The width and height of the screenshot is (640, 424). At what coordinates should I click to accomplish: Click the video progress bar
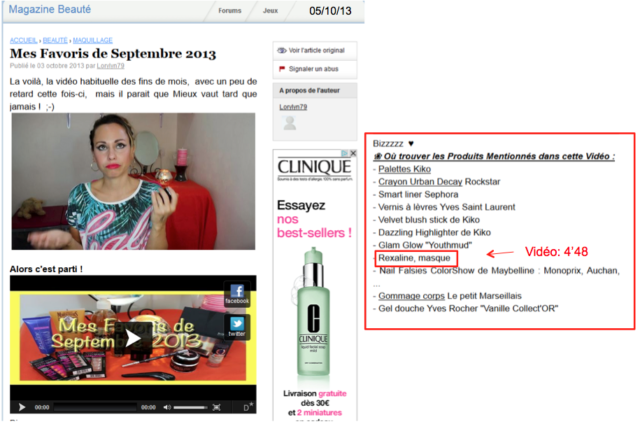(x=95, y=407)
